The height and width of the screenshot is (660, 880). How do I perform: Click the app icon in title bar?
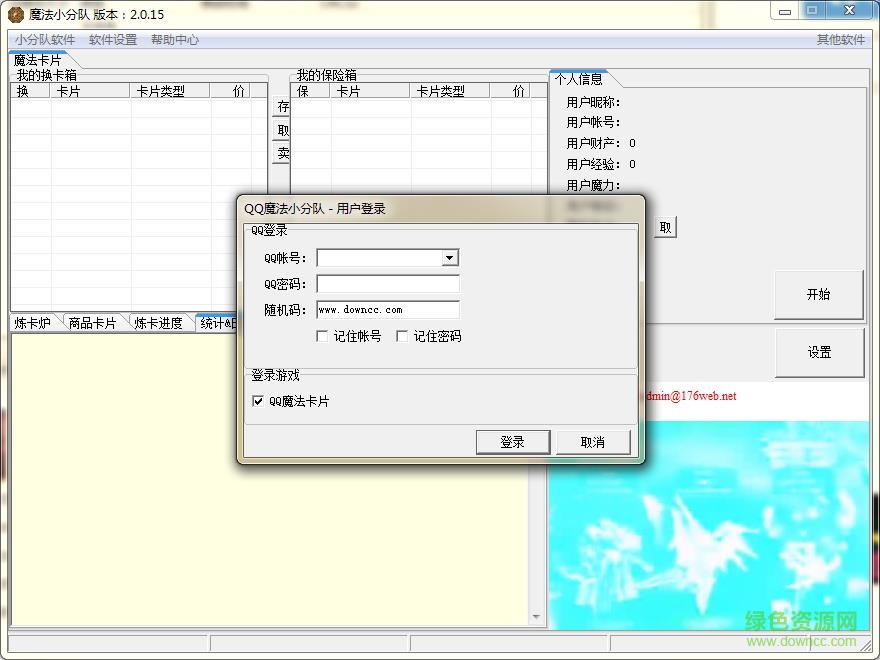pos(15,14)
